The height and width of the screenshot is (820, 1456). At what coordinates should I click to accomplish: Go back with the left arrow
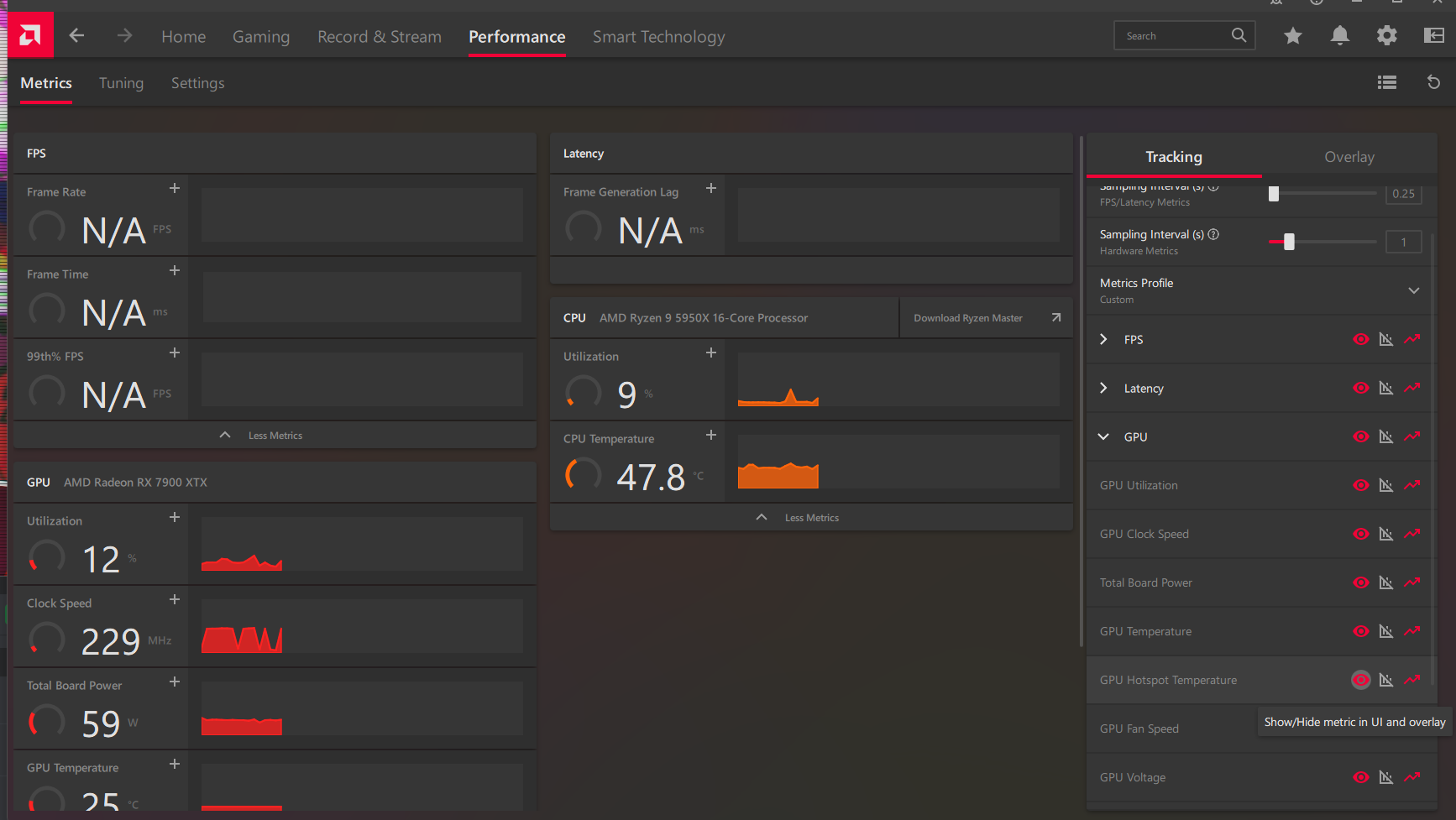(76, 35)
